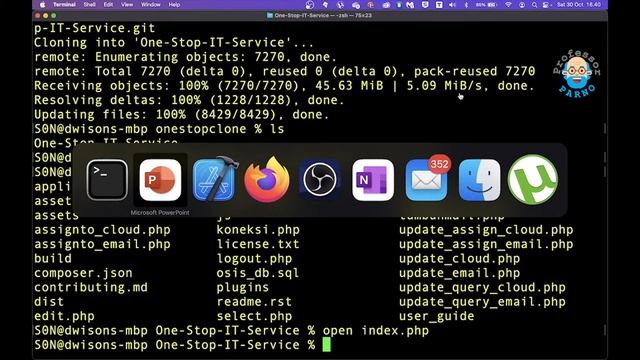Click the 'Receiving objects: 100%' line

[284, 86]
